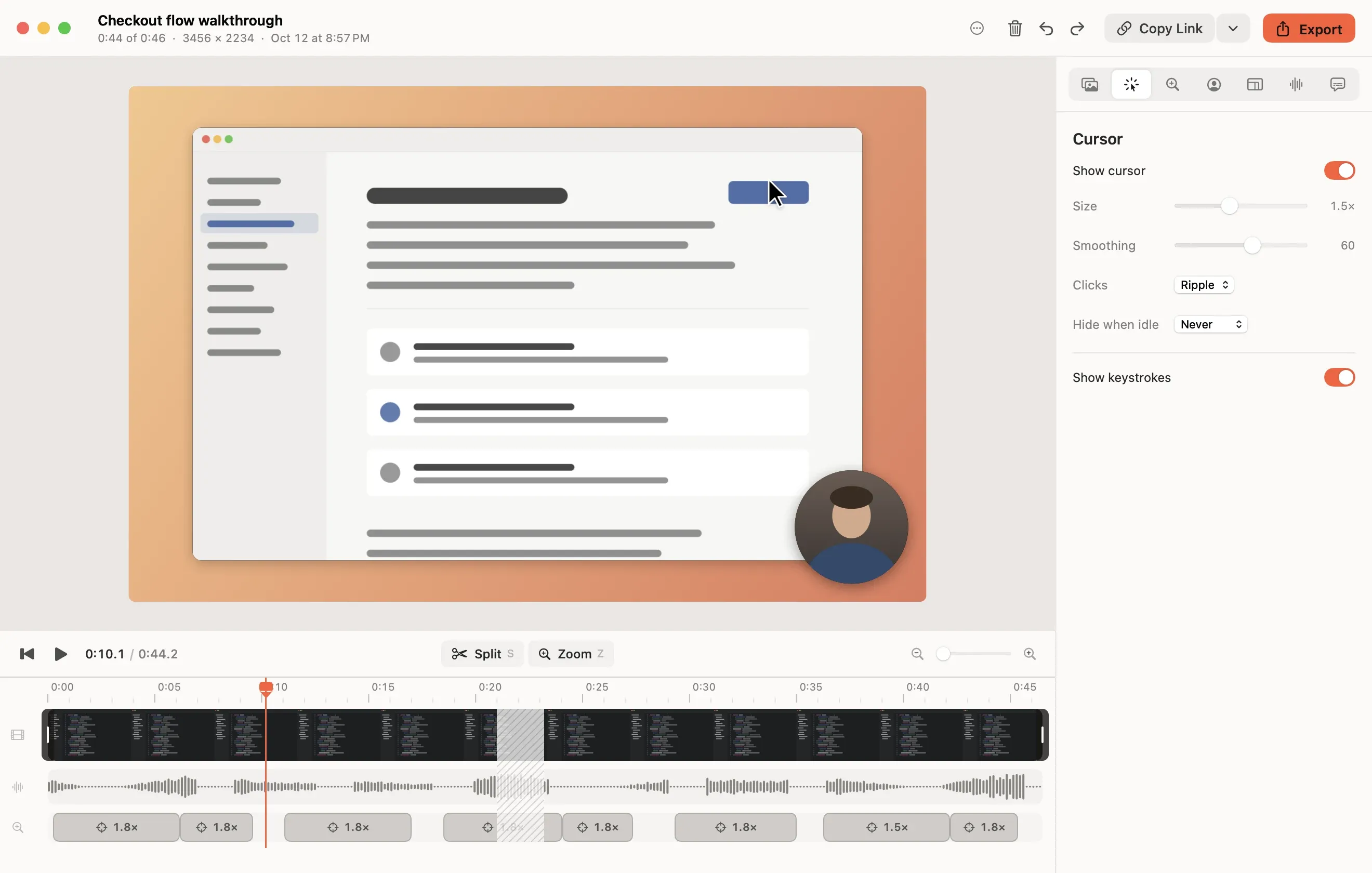Disable Show keystrokes switch

coord(1339,377)
